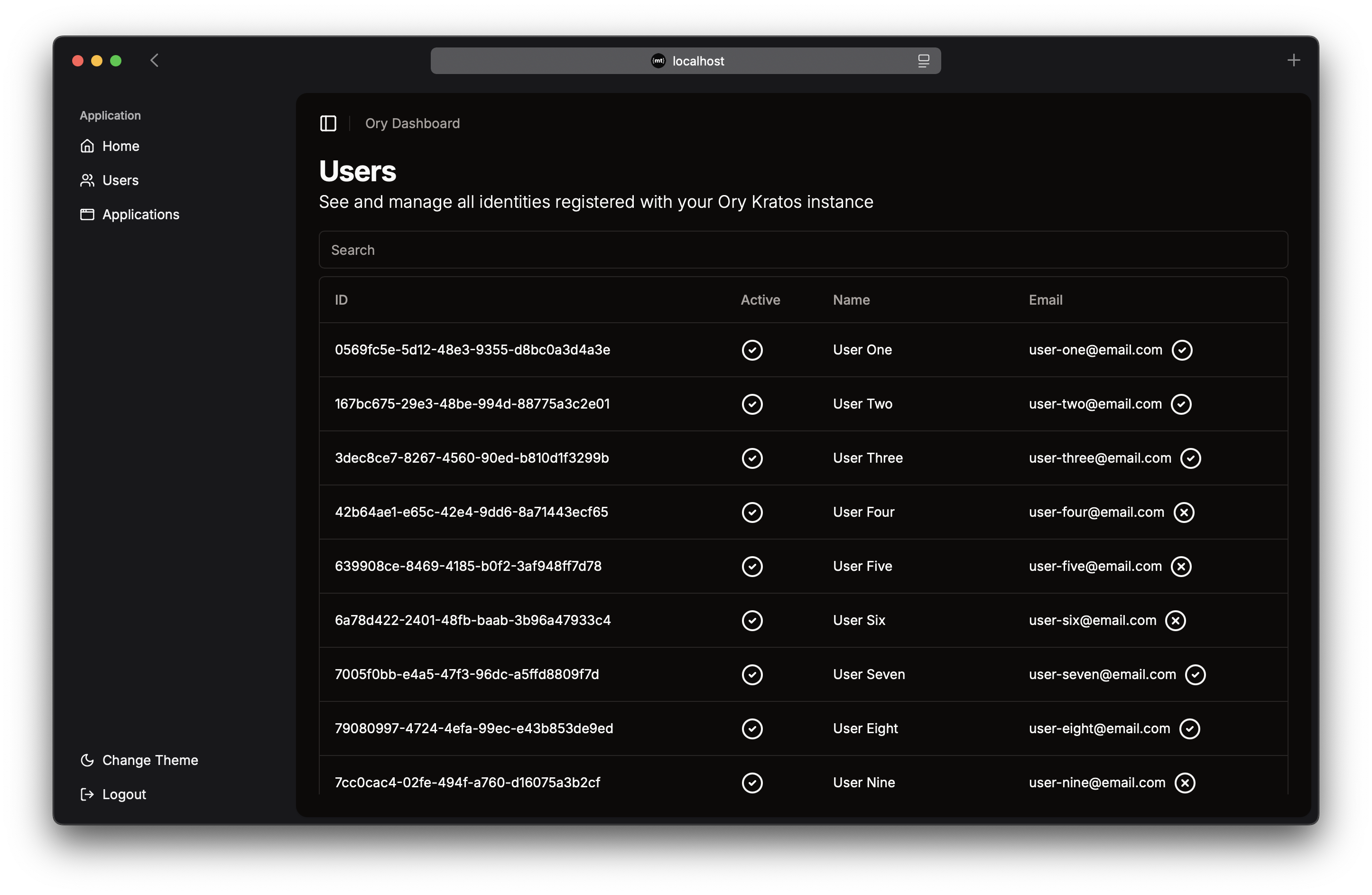Click the name User Eight
Screen dimensions: 1372x895
tap(865, 729)
